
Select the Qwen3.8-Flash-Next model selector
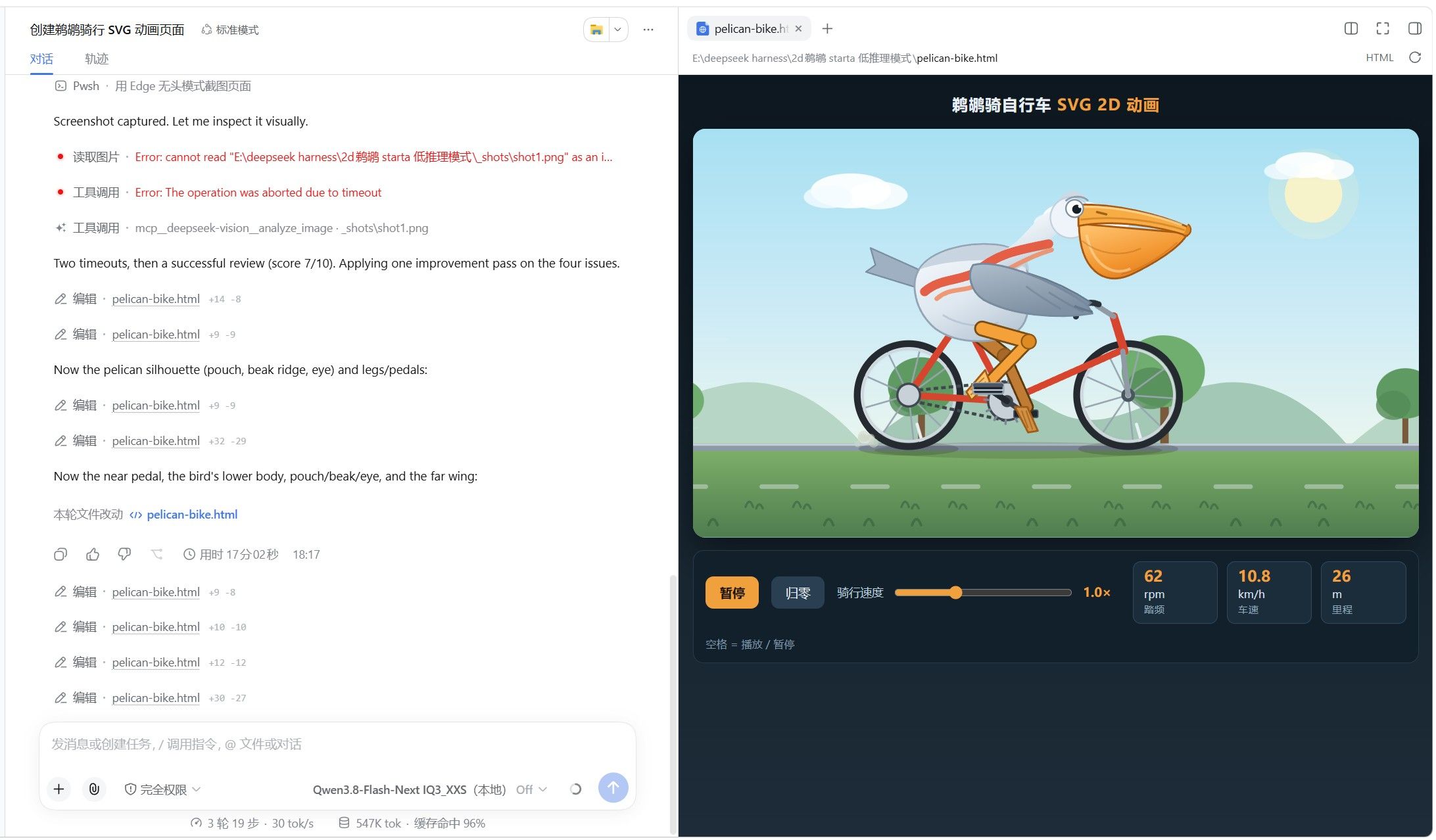click(x=409, y=789)
